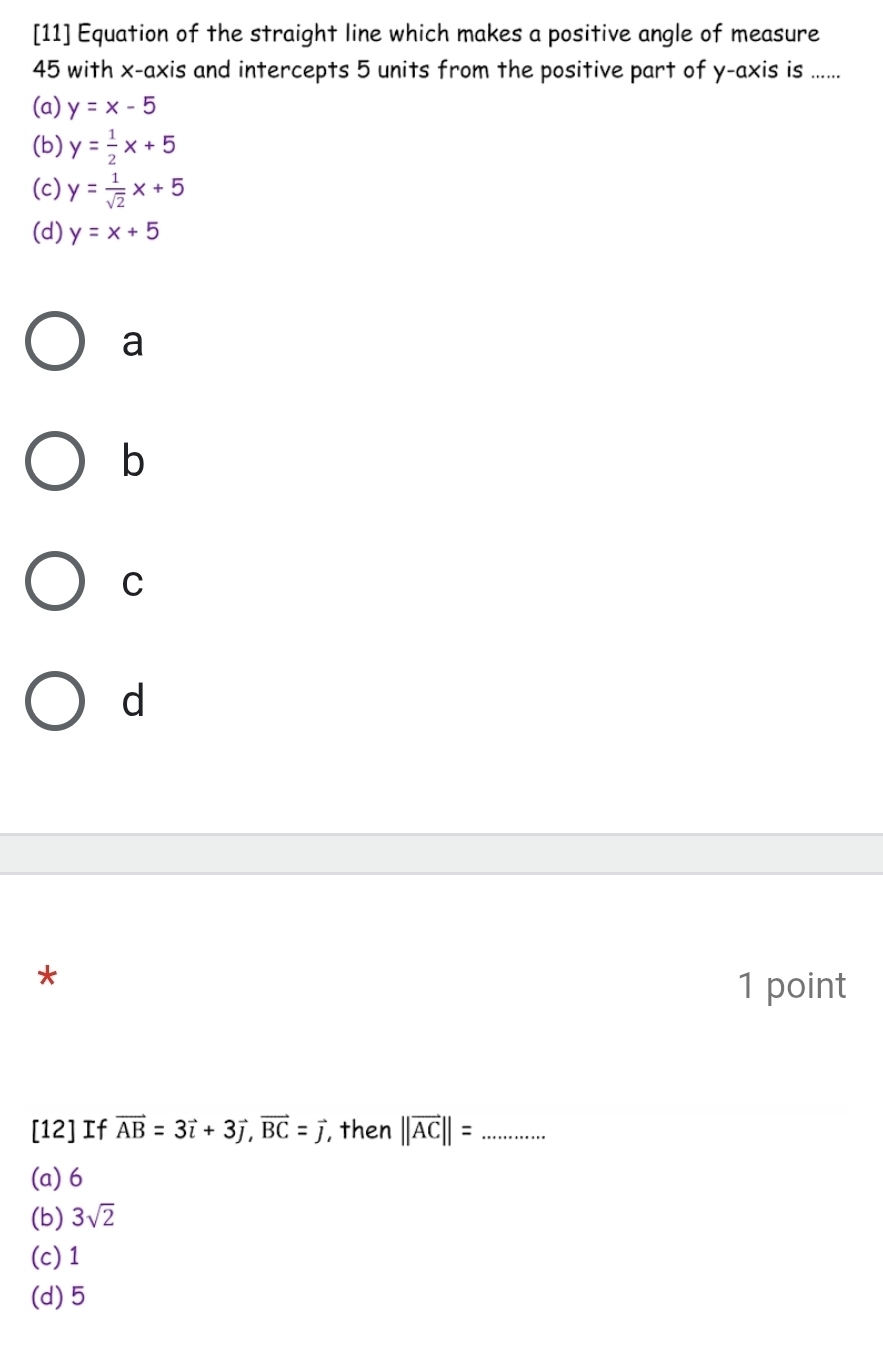
Task: Mark the radio button for option d
Action: [55, 701]
